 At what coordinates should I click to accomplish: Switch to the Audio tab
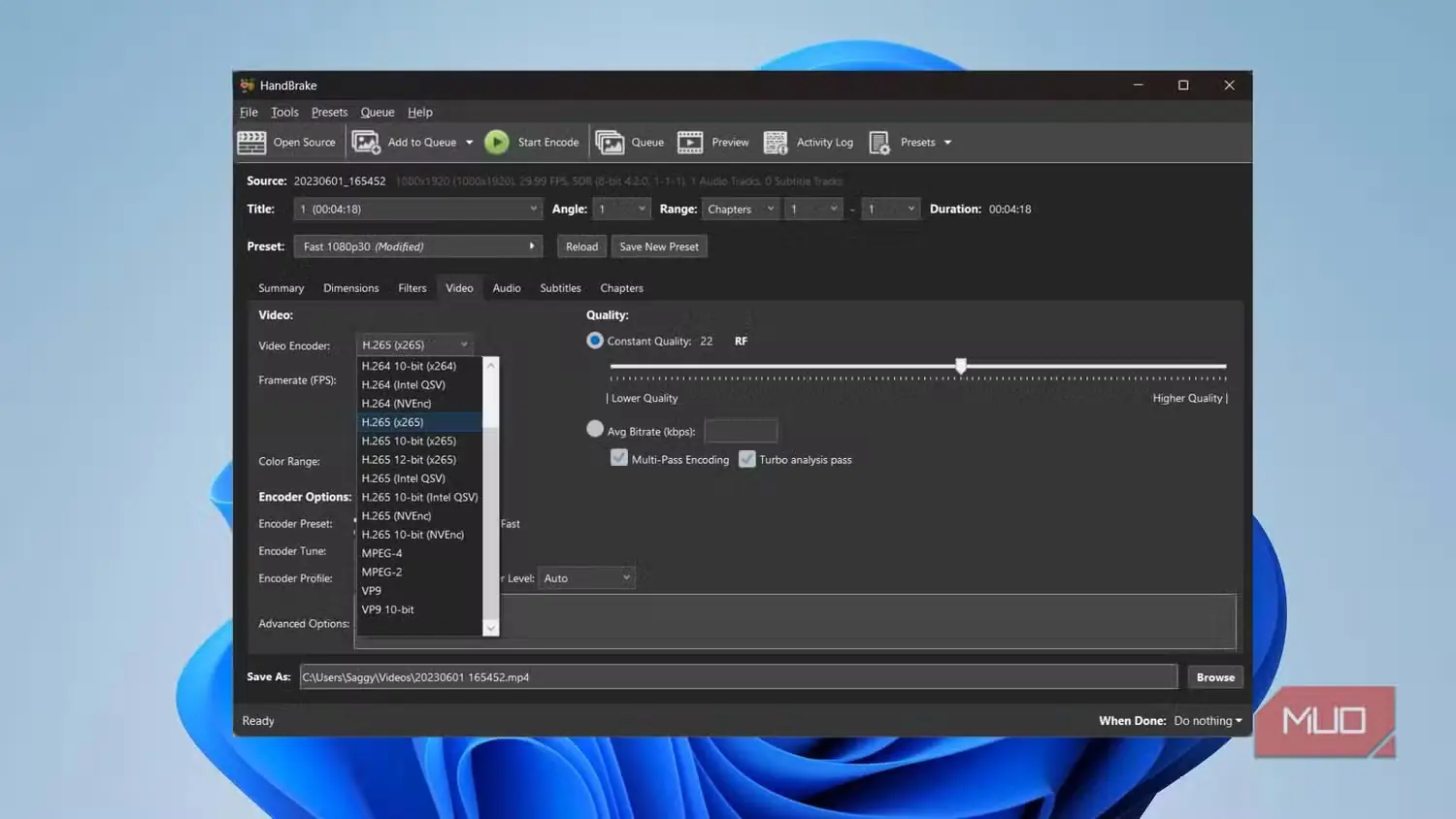coord(507,288)
